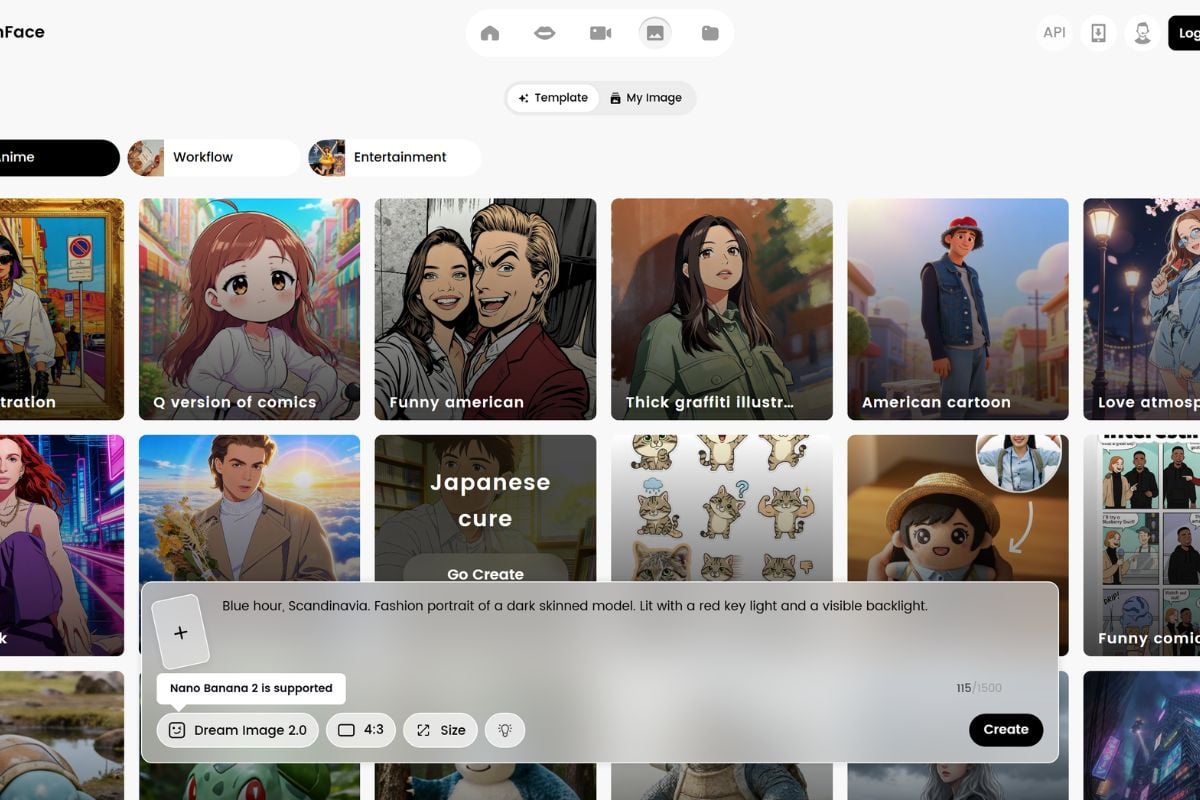Open the video camera icon in navigation

click(x=600, y=33)
